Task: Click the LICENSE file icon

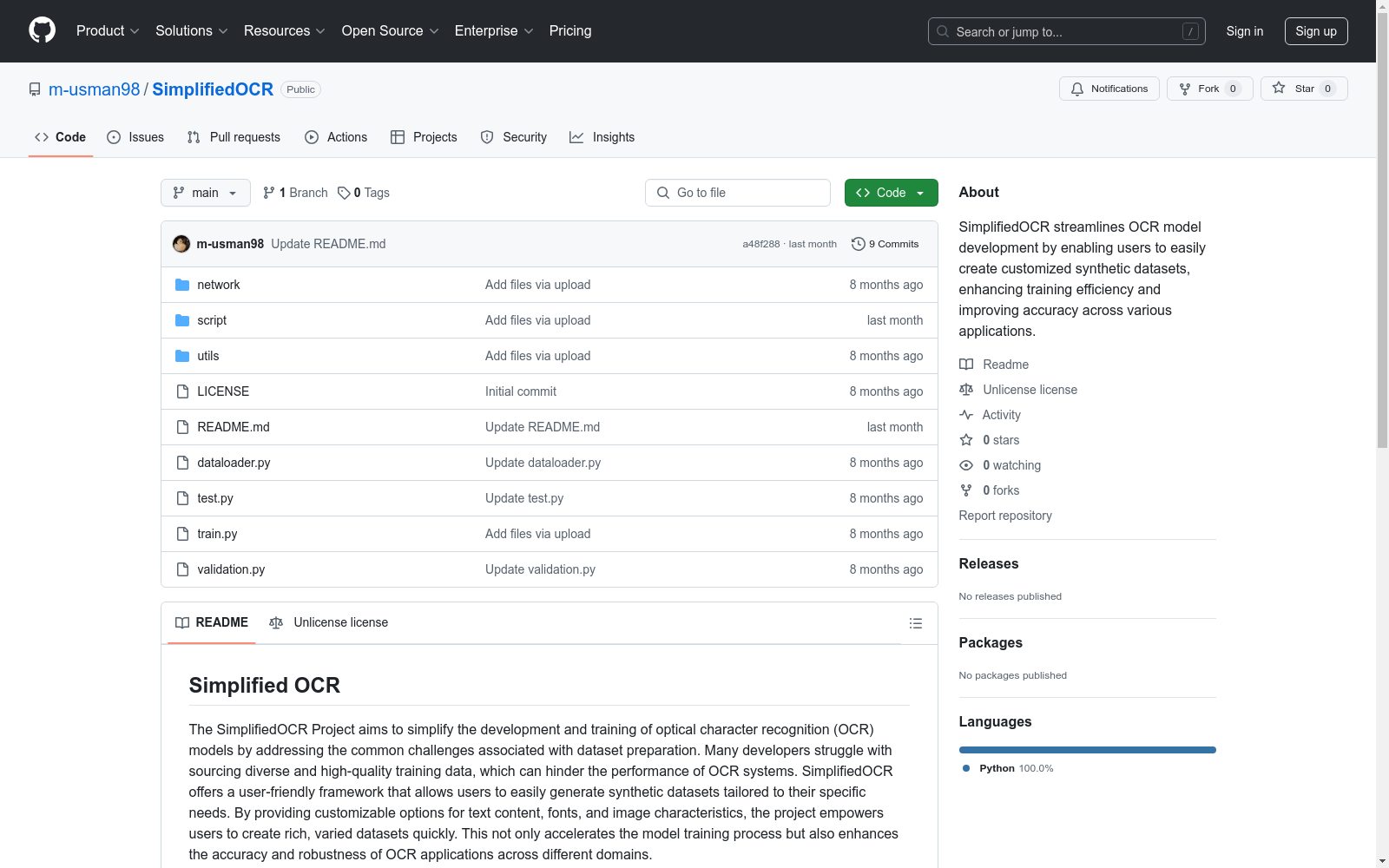Action: 182,391
